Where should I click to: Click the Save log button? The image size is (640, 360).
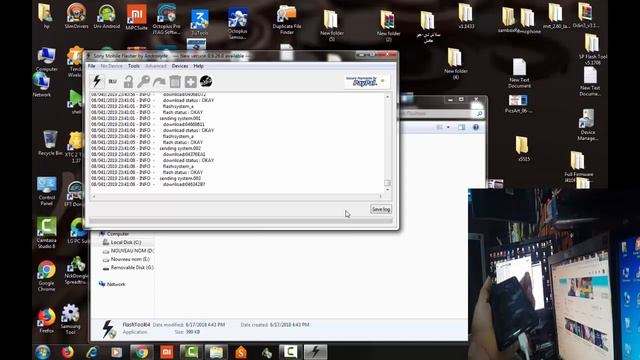(x=381, y=209)
